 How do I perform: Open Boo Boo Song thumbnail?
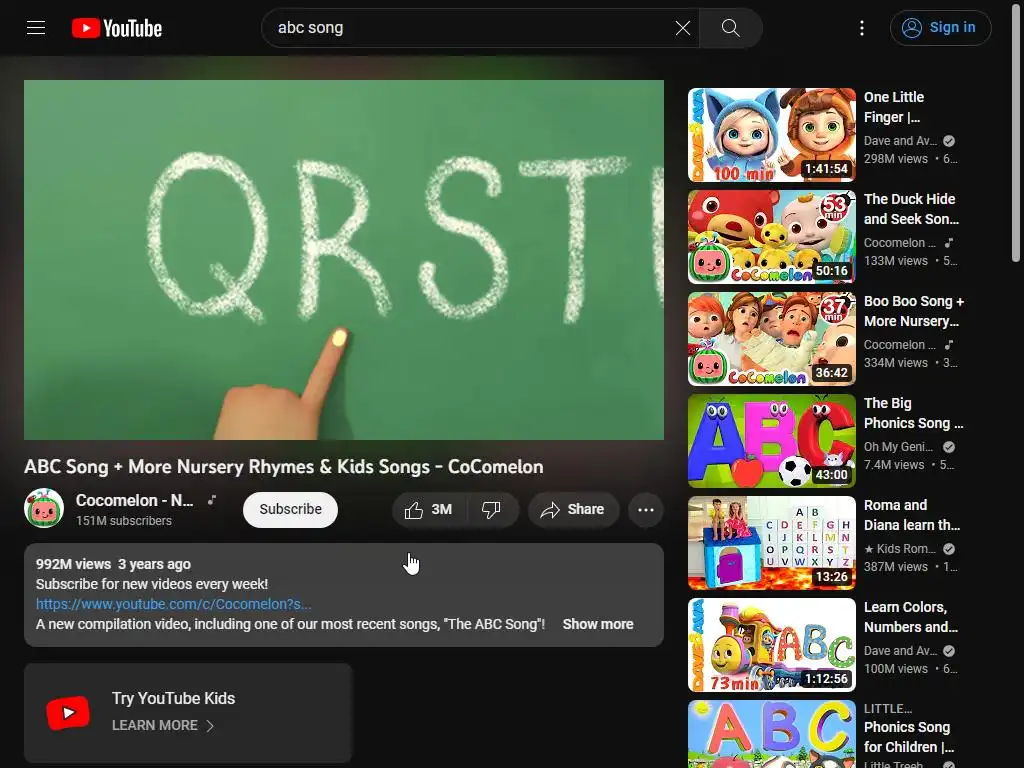coord(771,339)
